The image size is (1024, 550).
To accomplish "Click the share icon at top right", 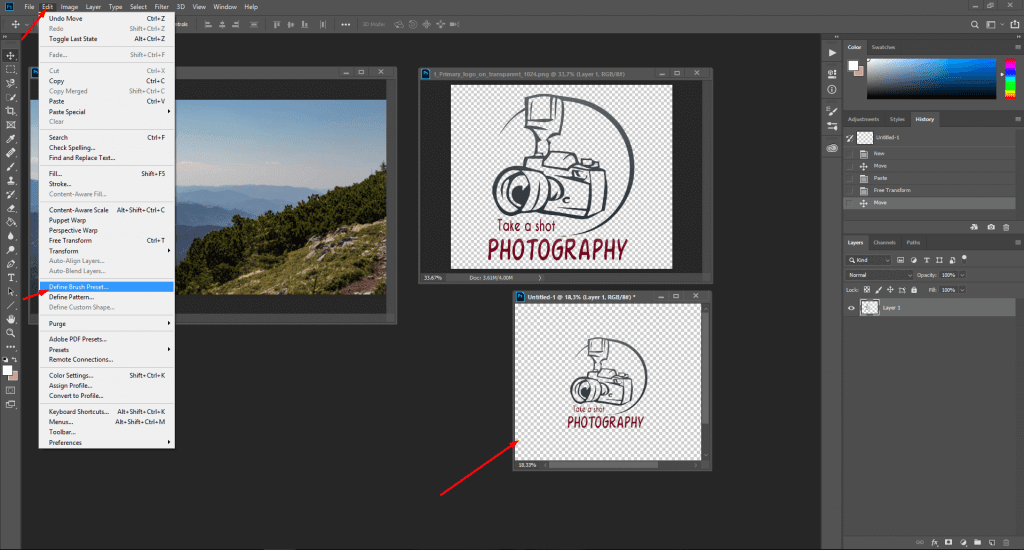I will [x=1015, y=24].
